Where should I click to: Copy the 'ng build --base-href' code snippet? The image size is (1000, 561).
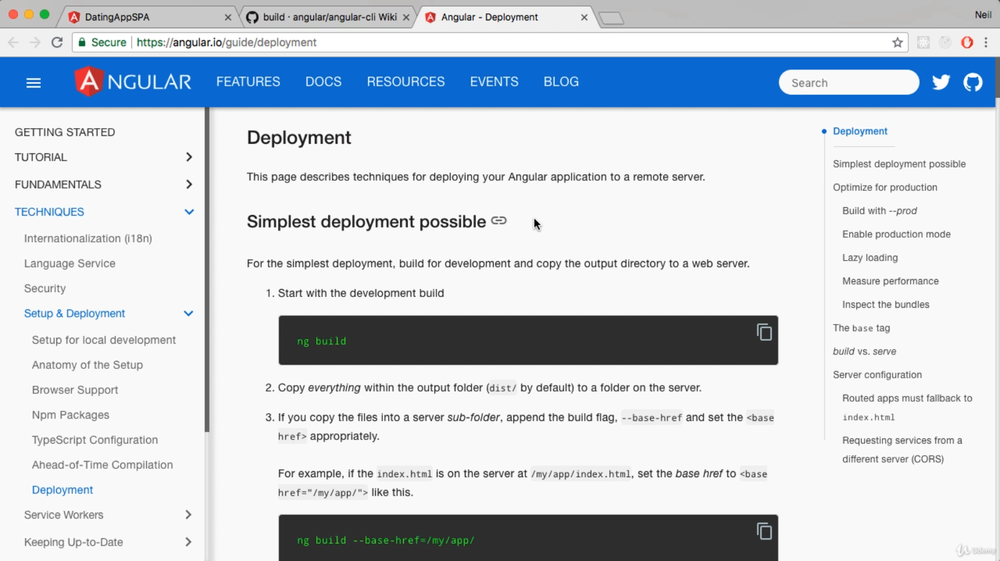(764, 531)
